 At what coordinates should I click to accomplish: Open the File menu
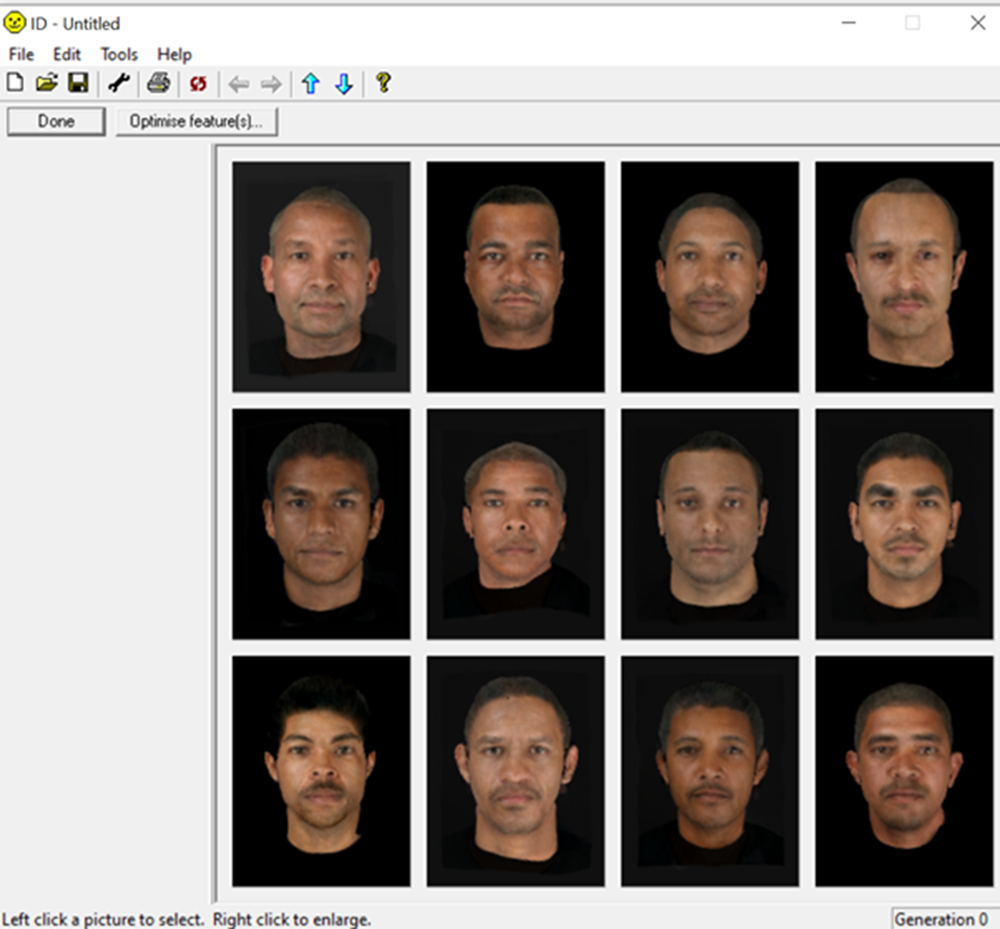click(x=20, y=54)
